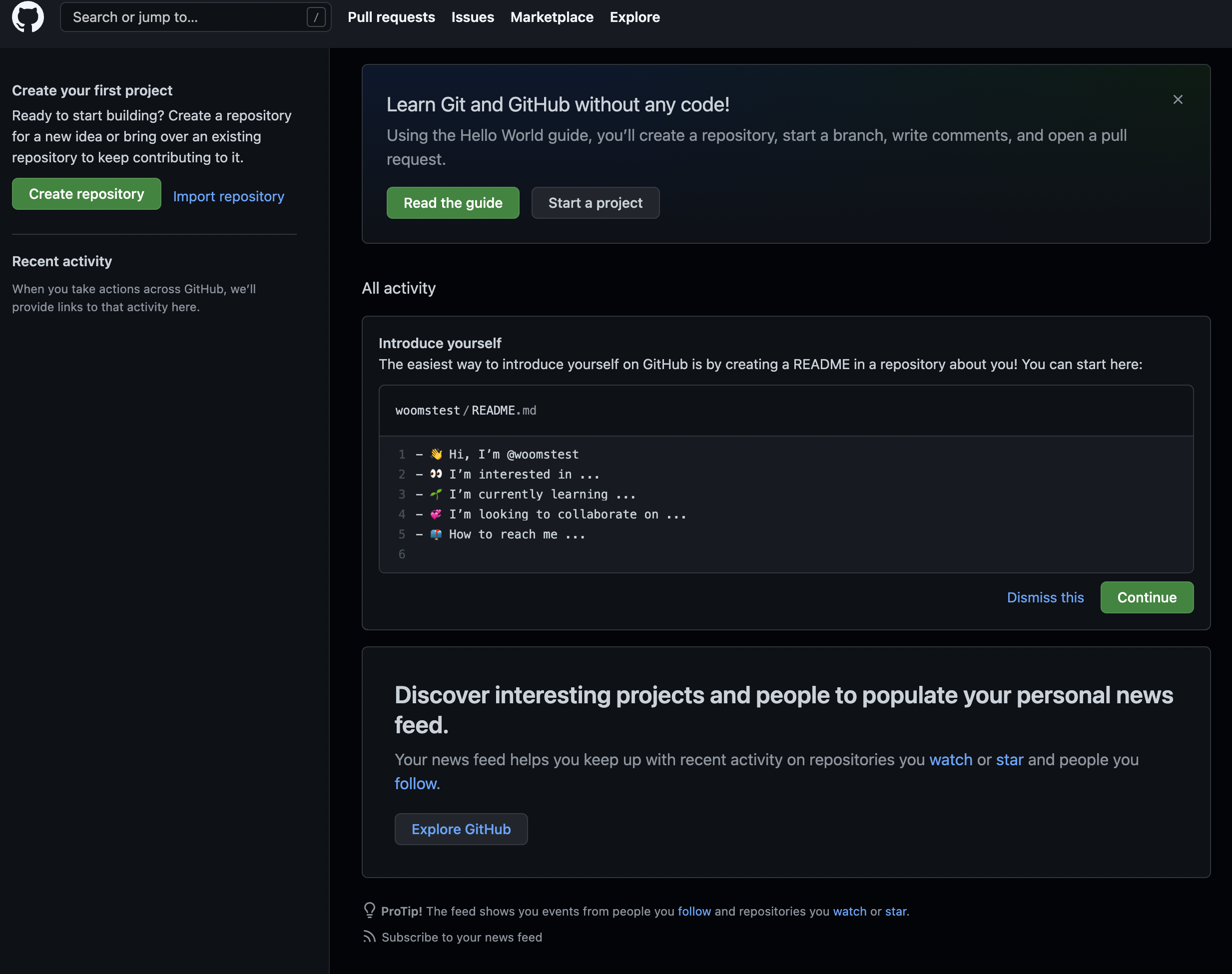Select Start a project
The image size is (1232, 974).
point(595,202)
